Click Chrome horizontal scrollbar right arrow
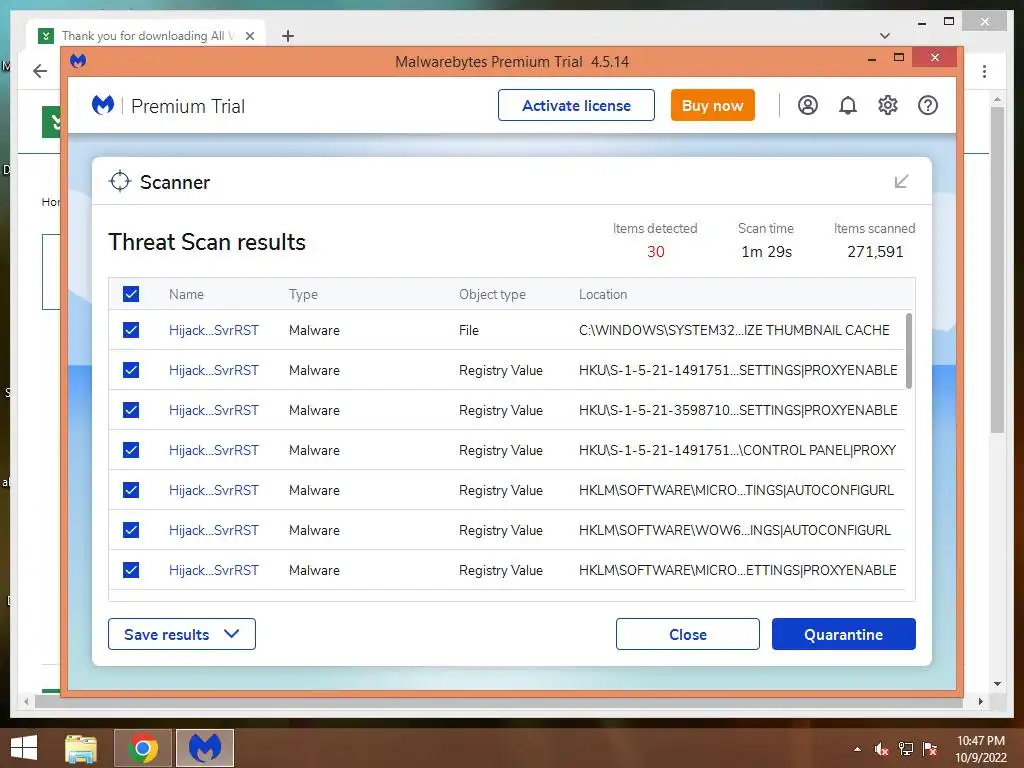This screenshot has width=1024, height=768. (980, 701)
